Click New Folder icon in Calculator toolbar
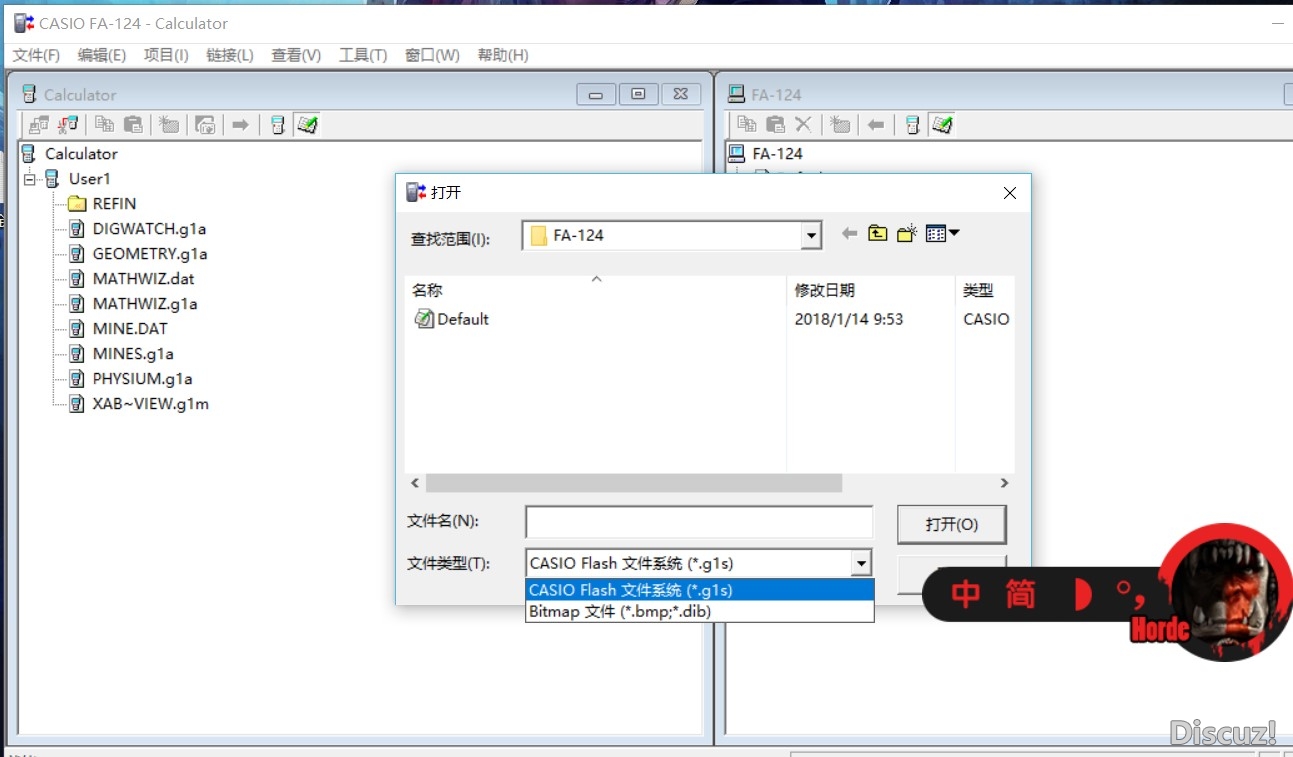1293x757 pixels. click(170, 125)
